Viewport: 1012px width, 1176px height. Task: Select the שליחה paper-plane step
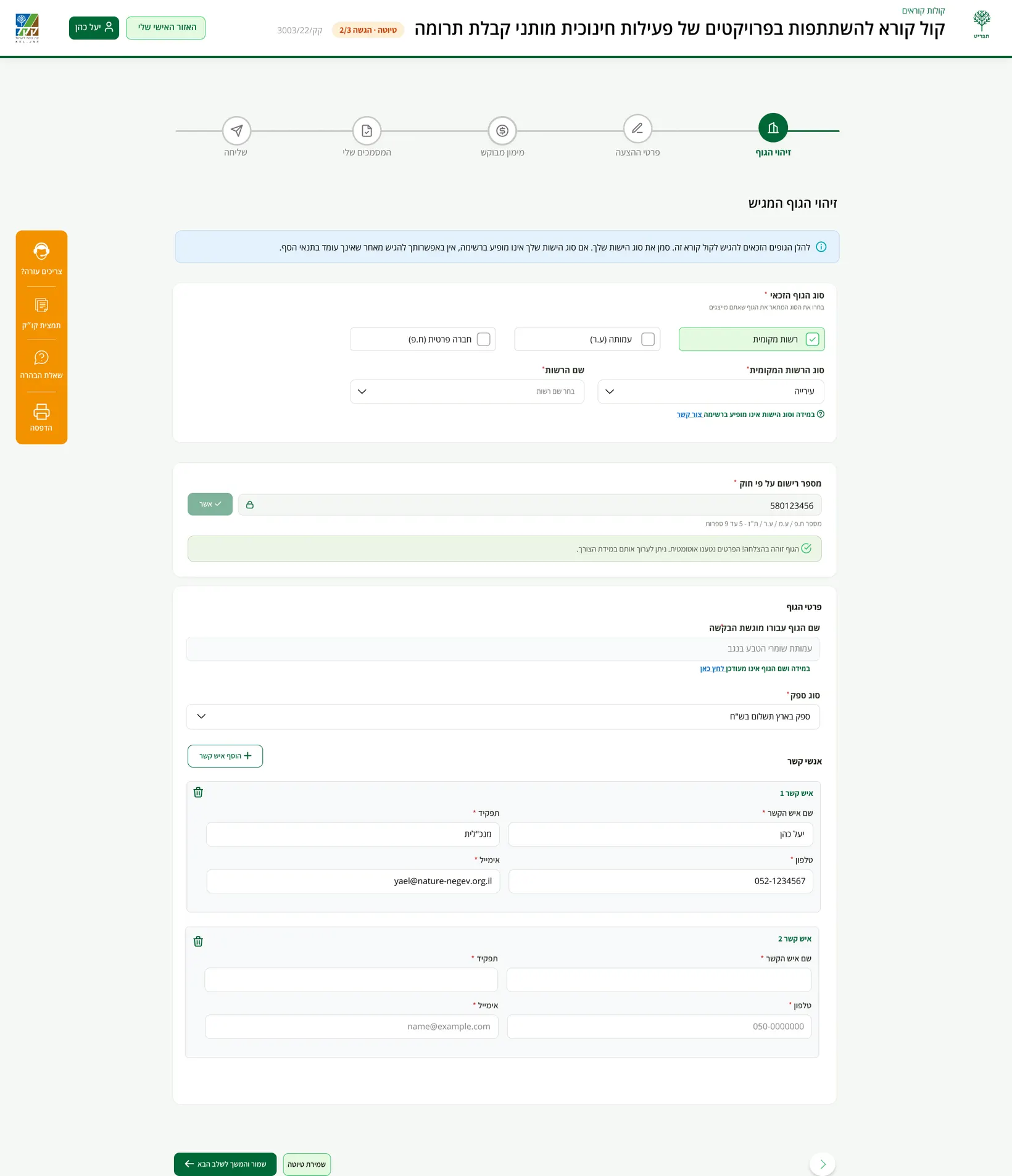[236, 131]
